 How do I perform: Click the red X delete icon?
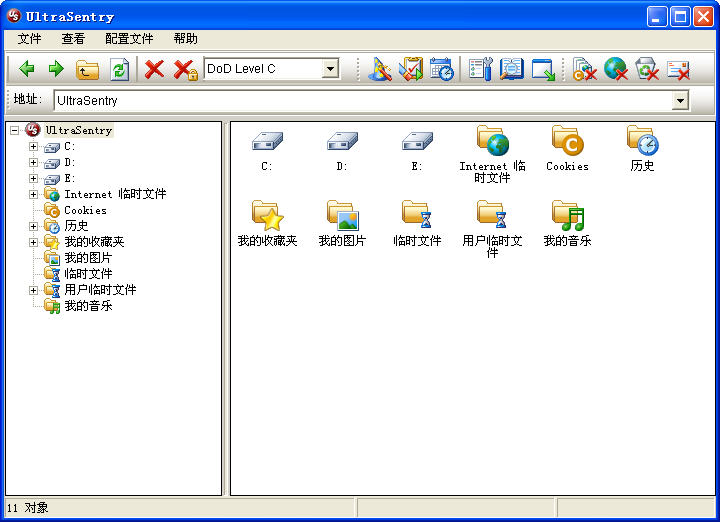pyautogui.click(x=154, y=69)
